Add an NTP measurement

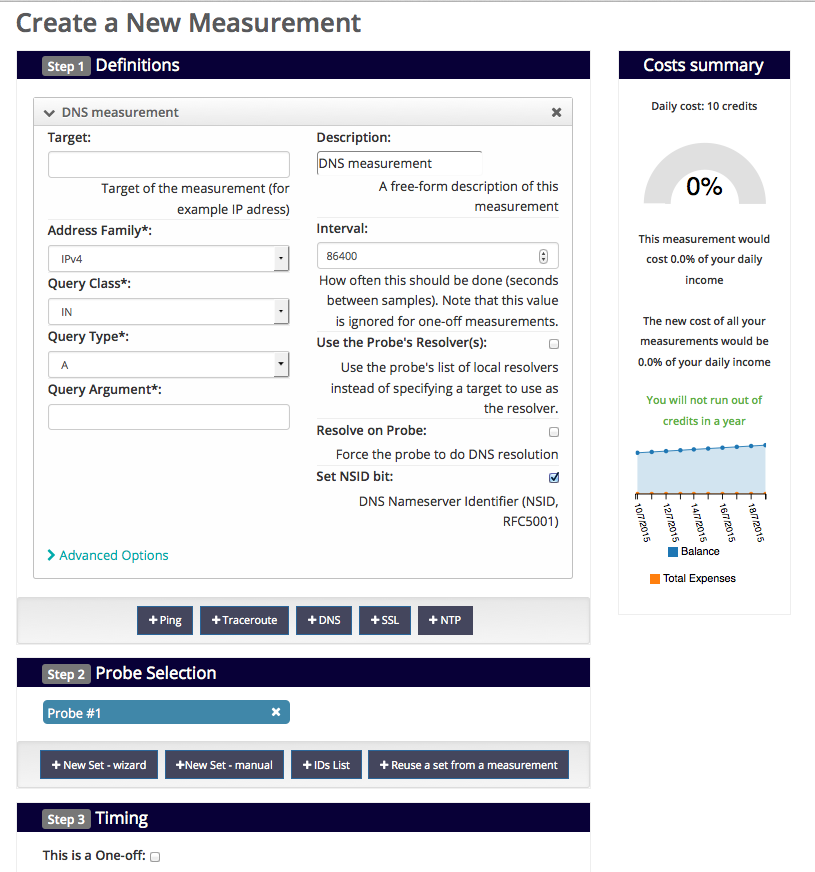(445, 620)
